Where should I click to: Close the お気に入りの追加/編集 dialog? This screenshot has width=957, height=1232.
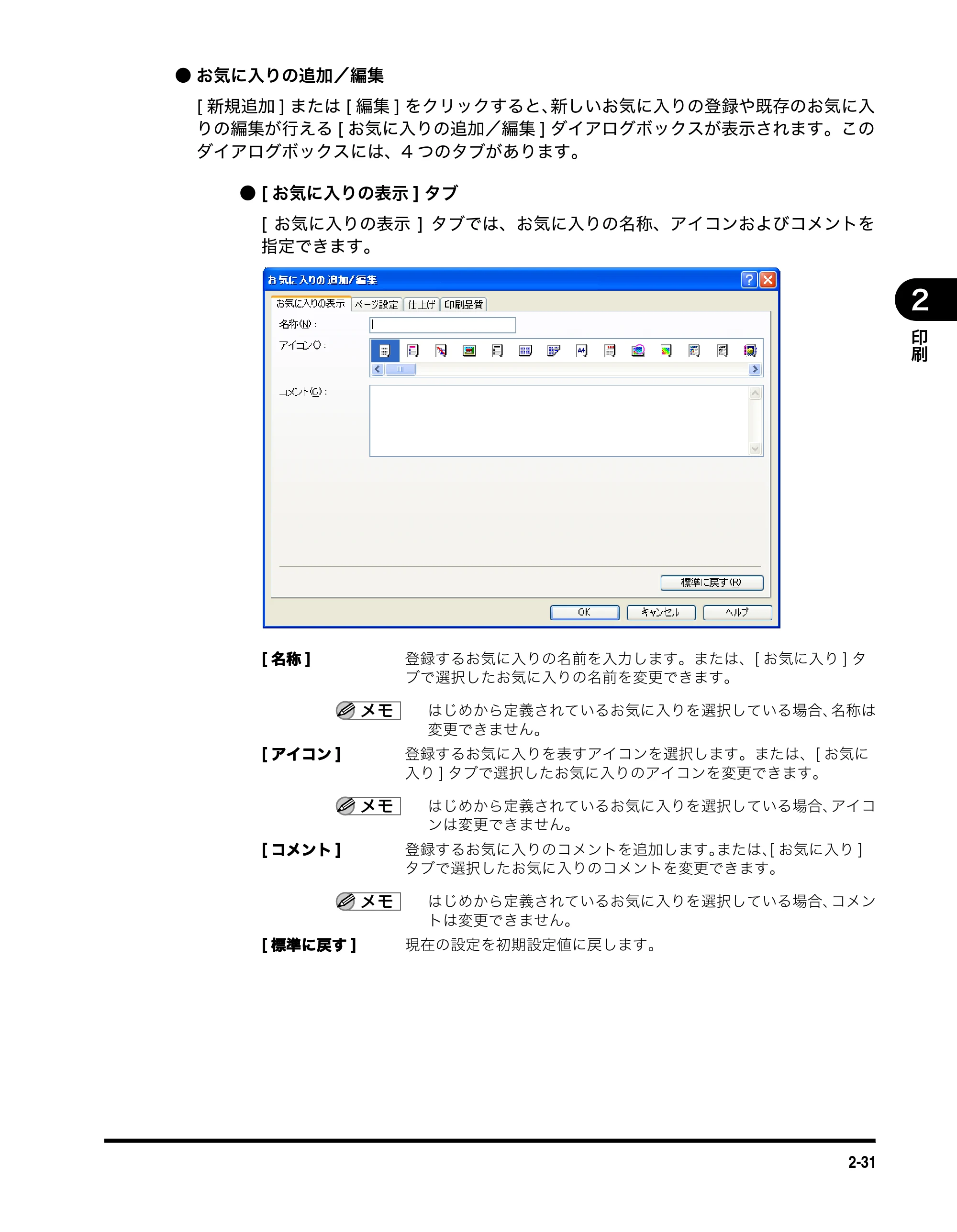click(768, 280)
